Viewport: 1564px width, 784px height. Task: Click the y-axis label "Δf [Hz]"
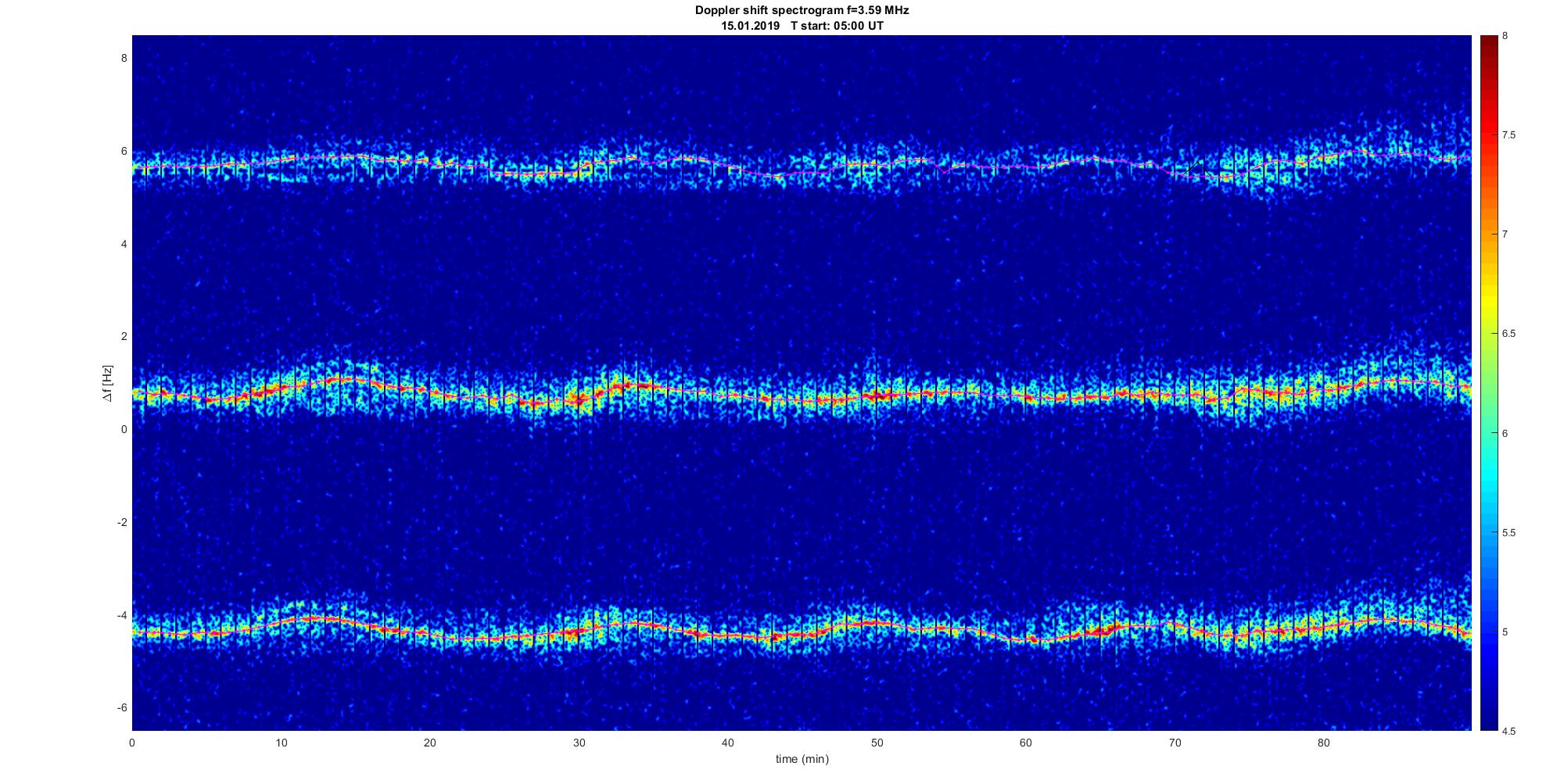point(108,383)
